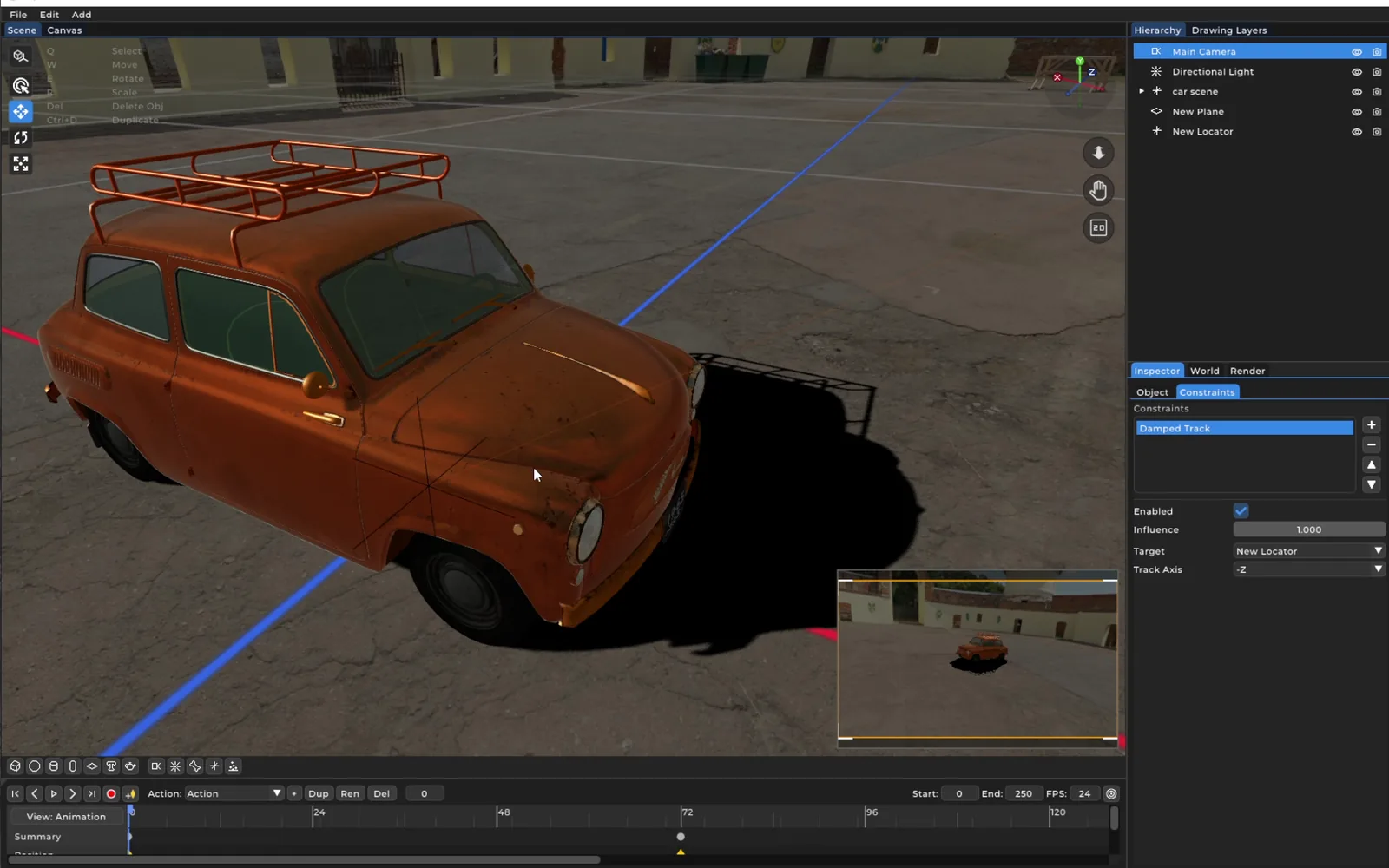Screen dimensions: 1389x868
Task: Click the timeline horizontal scrollbar
Action: (x=304, y=860)
